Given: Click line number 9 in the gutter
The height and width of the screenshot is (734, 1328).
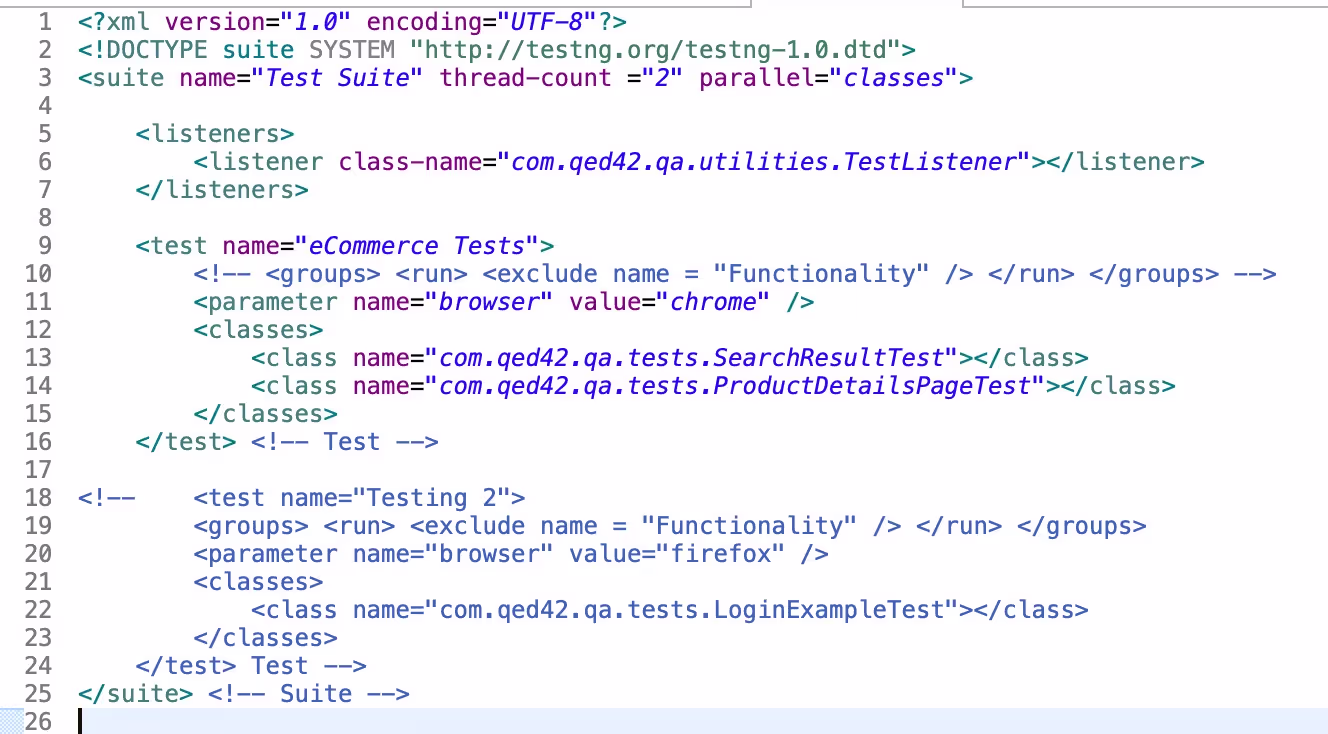Looking at the screenshot, I should 44,245.
